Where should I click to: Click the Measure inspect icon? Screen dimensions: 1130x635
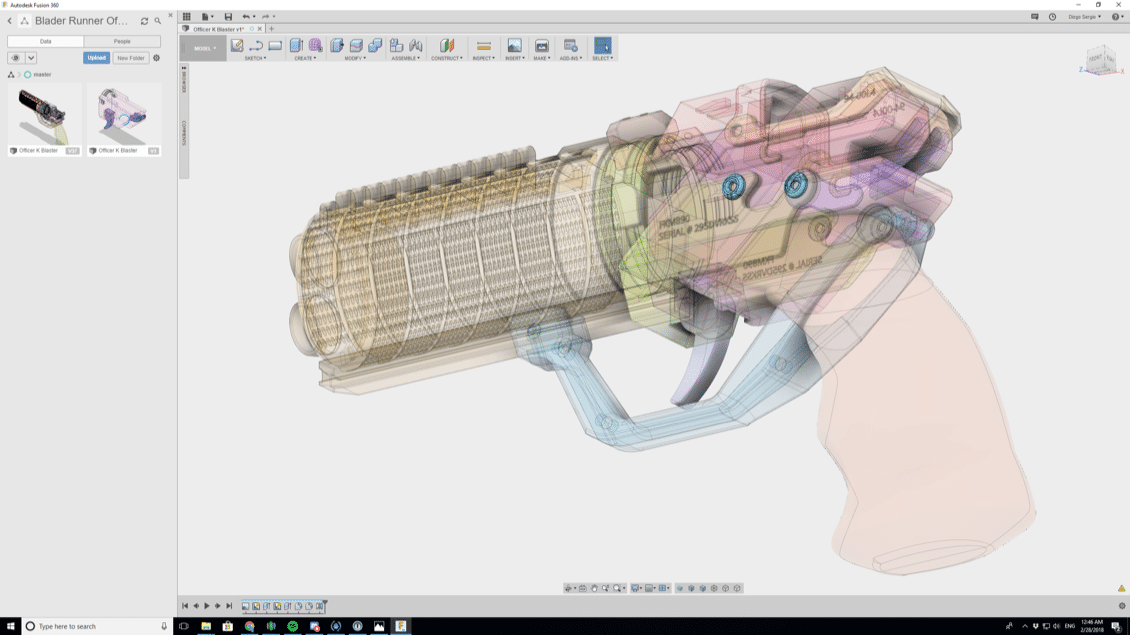coord(484,45)
